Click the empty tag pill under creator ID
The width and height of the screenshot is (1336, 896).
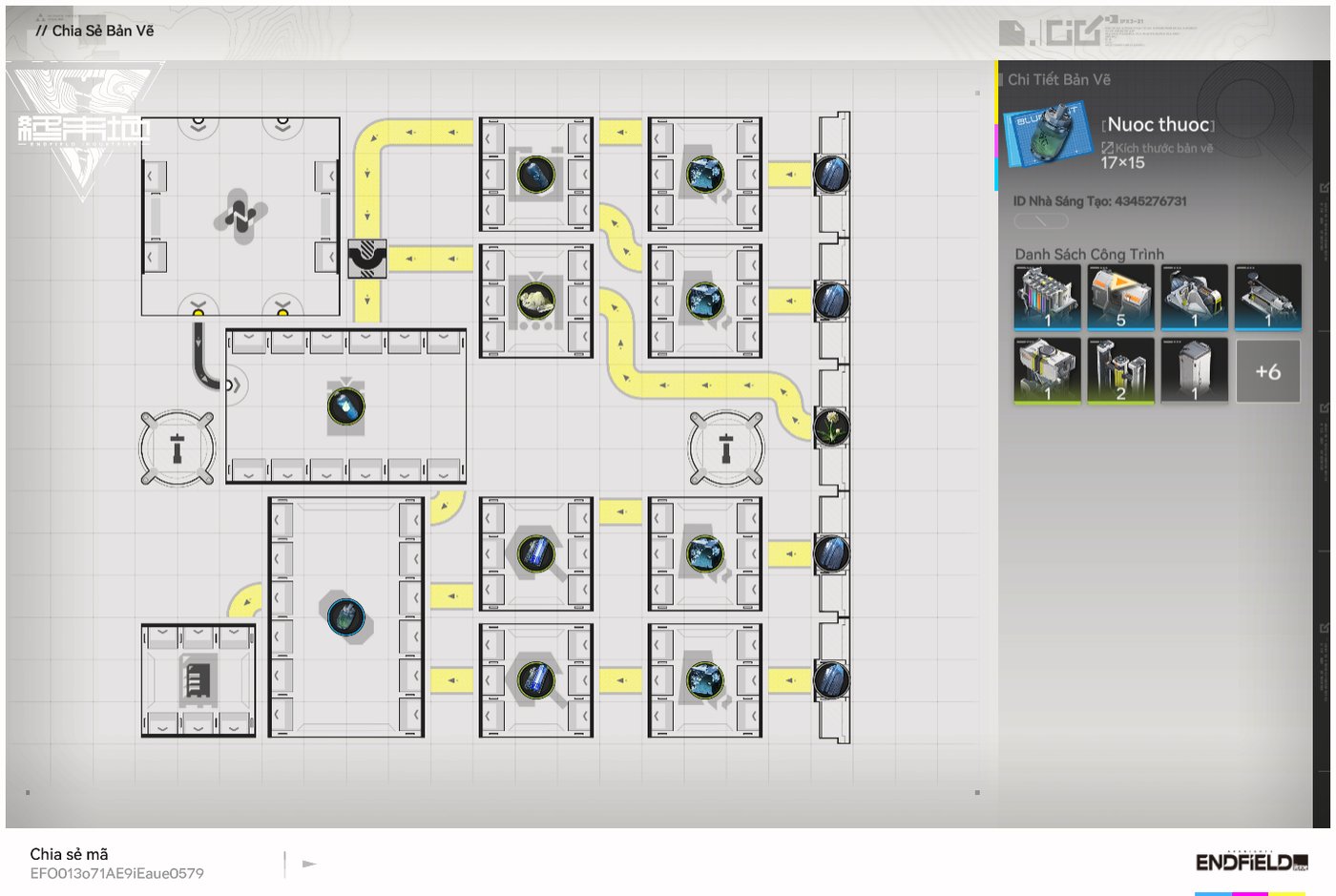tap(1040, 220)
